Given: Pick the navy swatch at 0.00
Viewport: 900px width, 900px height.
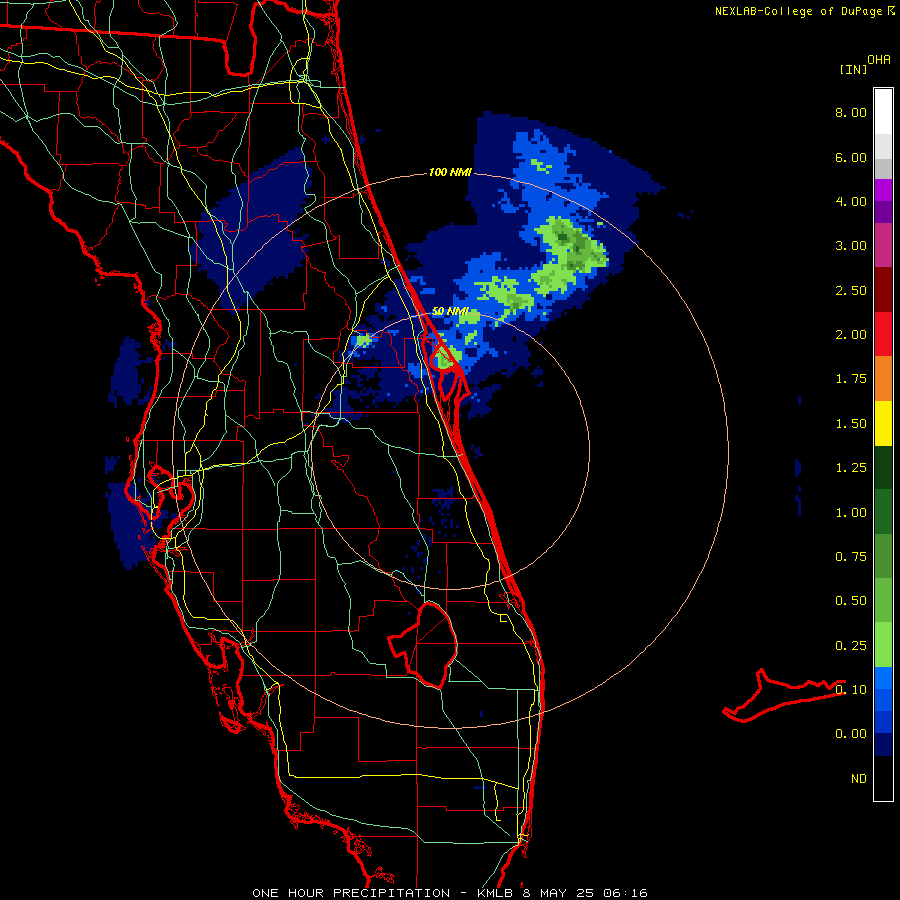Looking at the screenshot, I should tap(883, 744).
